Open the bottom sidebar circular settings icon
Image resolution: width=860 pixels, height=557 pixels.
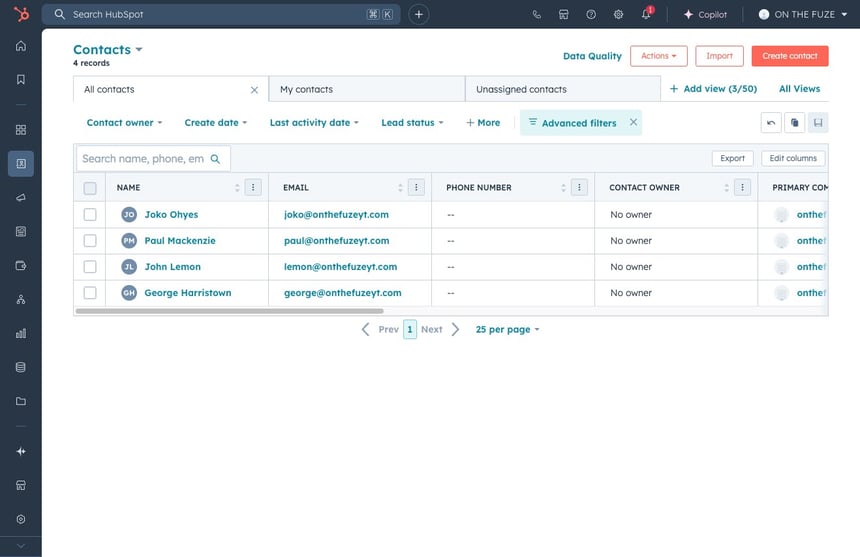pyautogui.click(x=21, y=519)
